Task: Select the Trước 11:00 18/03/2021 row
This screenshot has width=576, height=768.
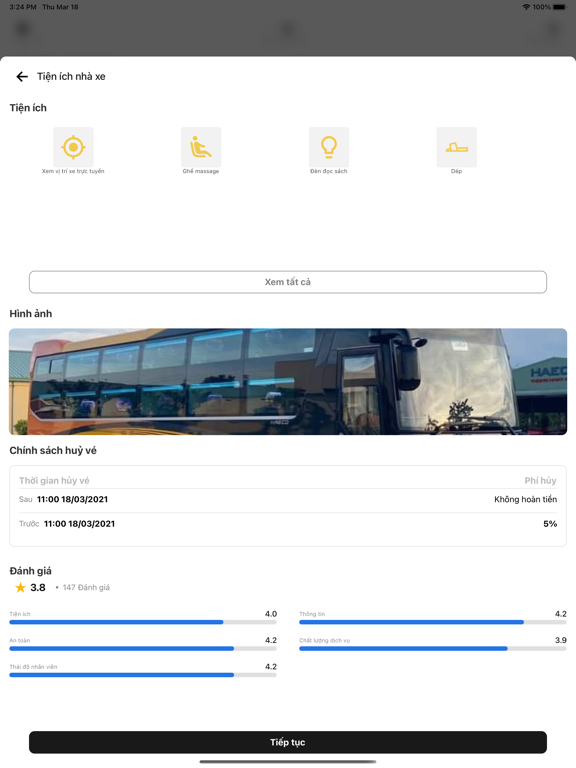Action: click(288, 524)
